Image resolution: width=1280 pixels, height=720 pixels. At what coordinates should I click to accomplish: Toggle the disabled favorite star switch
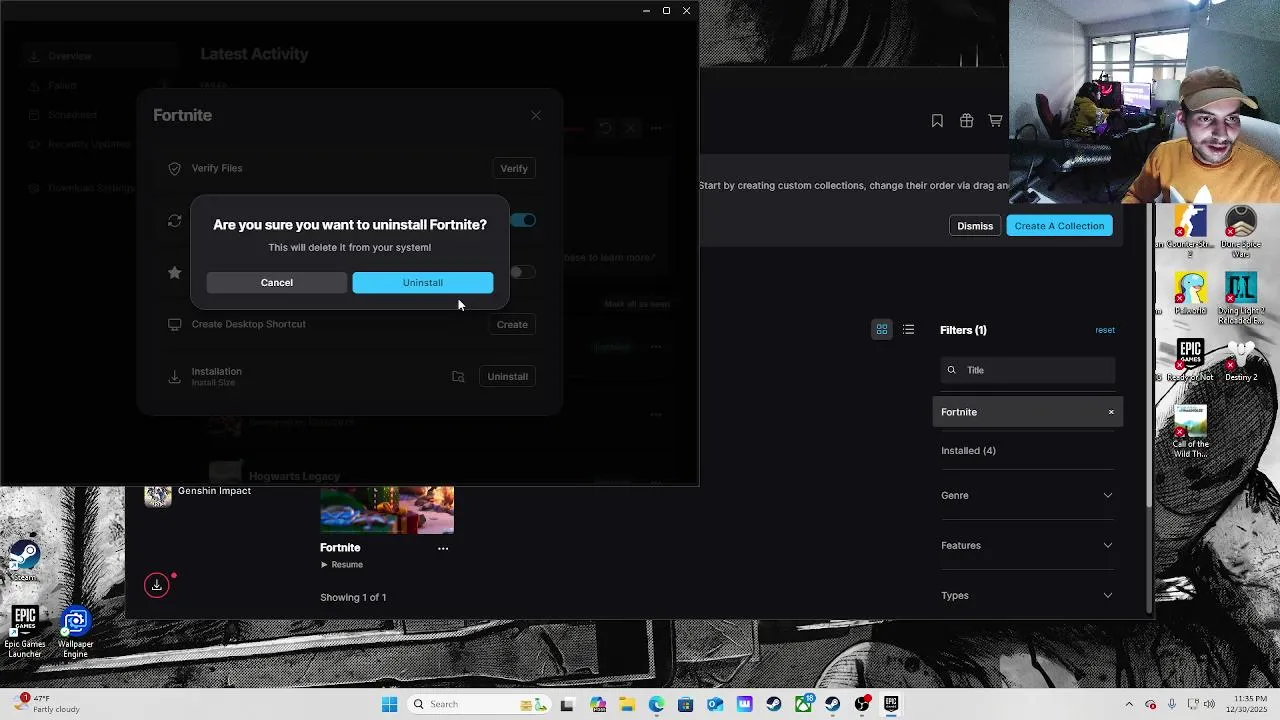[522, 272]
